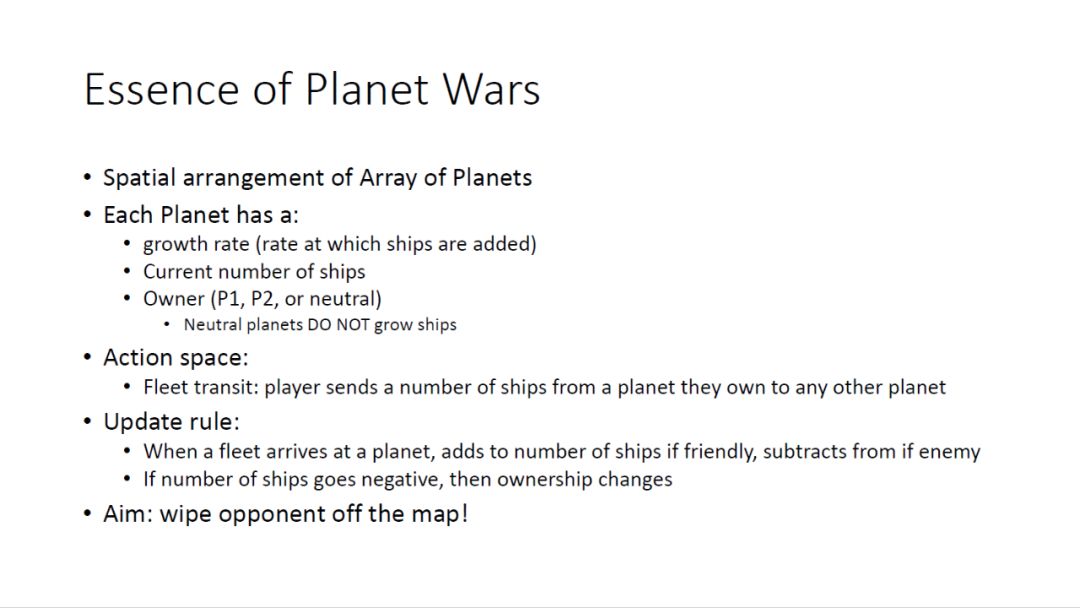Click the "Each Planet has a:" bullet text
Viewport: 1080px width, 608px height.
pos(201,215)
